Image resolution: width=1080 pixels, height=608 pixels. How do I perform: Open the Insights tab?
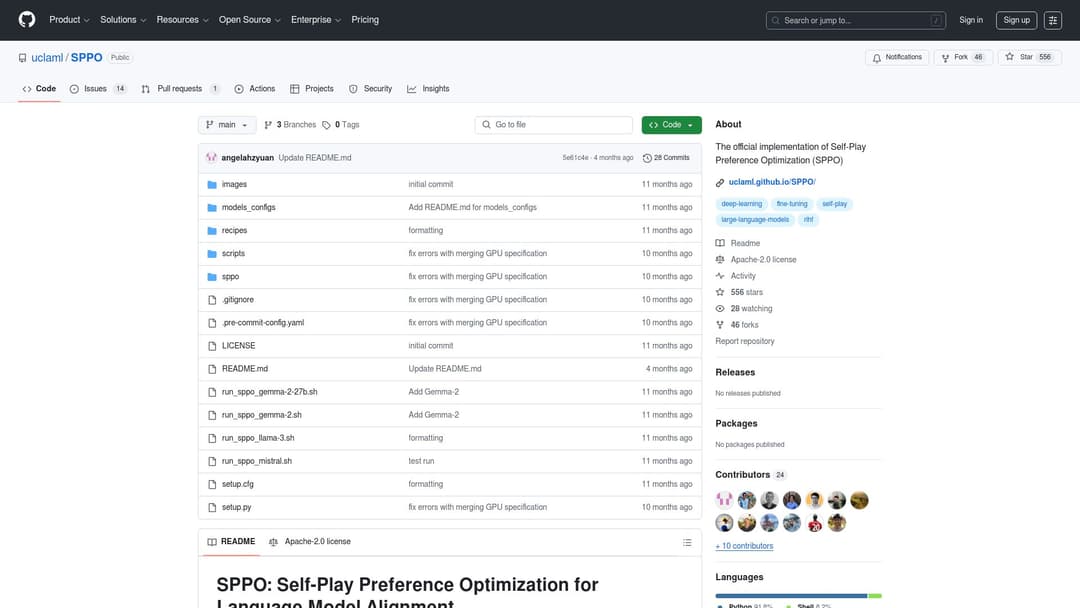coord(428,89)
